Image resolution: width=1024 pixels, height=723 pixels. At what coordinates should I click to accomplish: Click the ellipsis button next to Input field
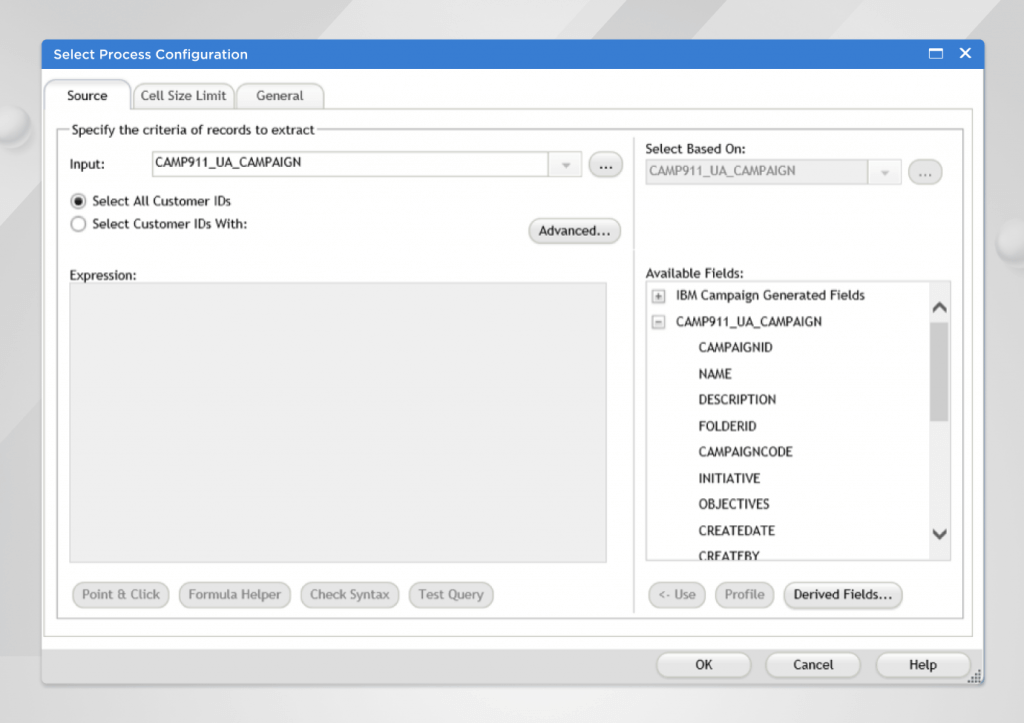tap(605, 165)
